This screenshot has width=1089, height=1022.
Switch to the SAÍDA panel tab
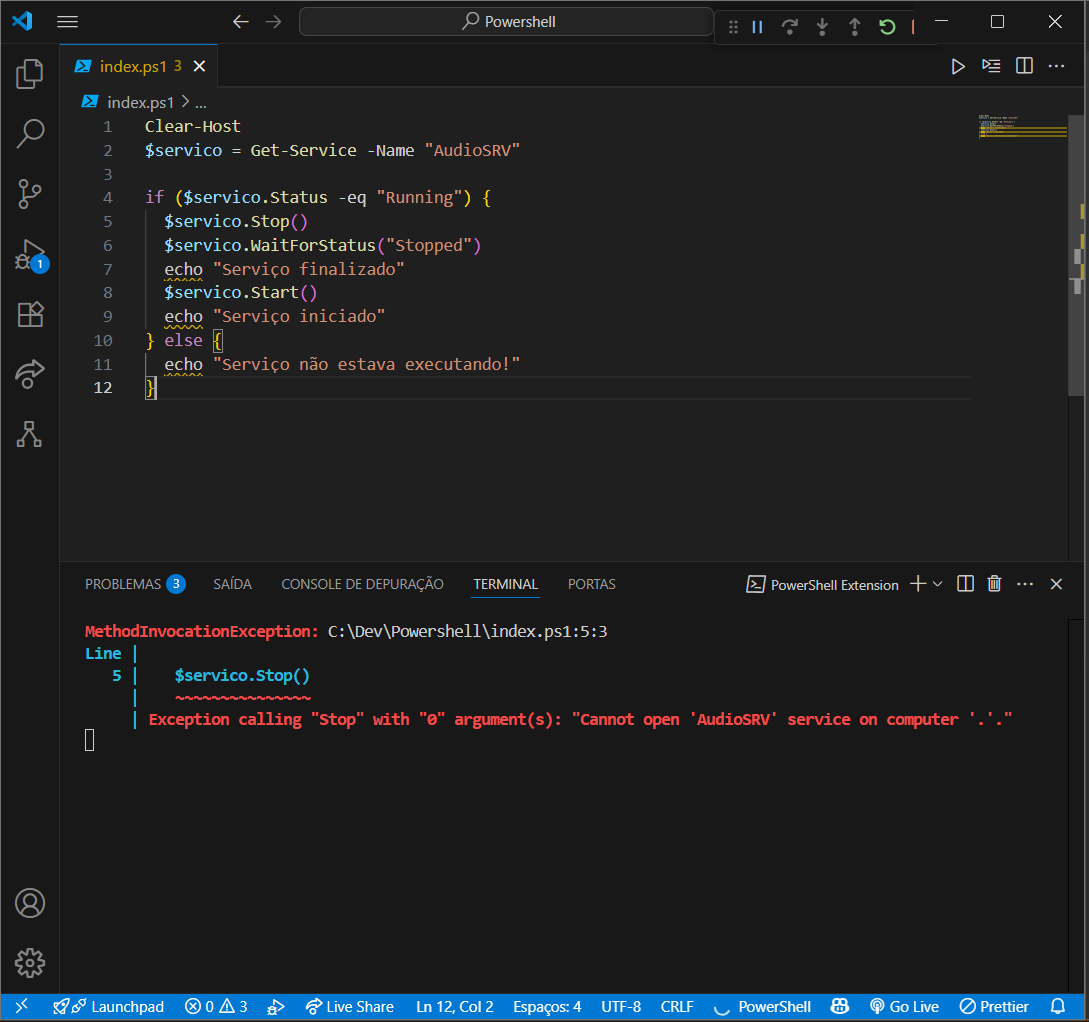(233, 585)
